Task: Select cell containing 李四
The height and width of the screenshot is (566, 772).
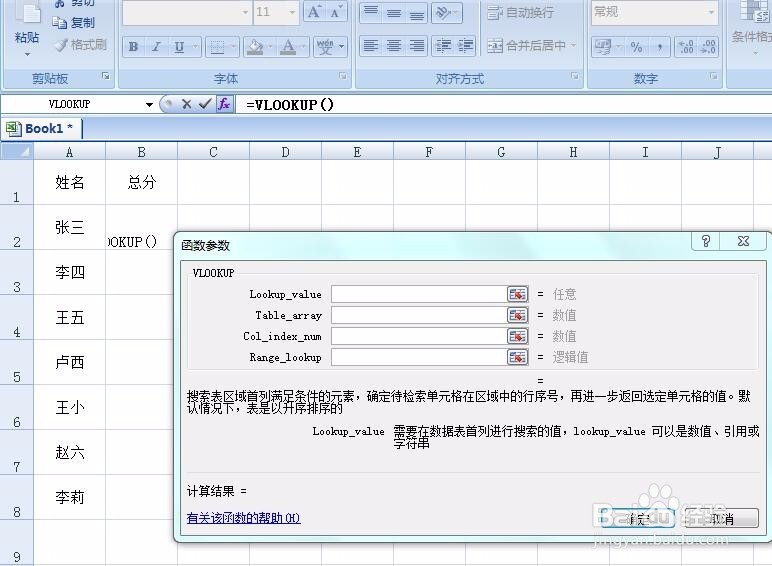Action: (69, 272)
